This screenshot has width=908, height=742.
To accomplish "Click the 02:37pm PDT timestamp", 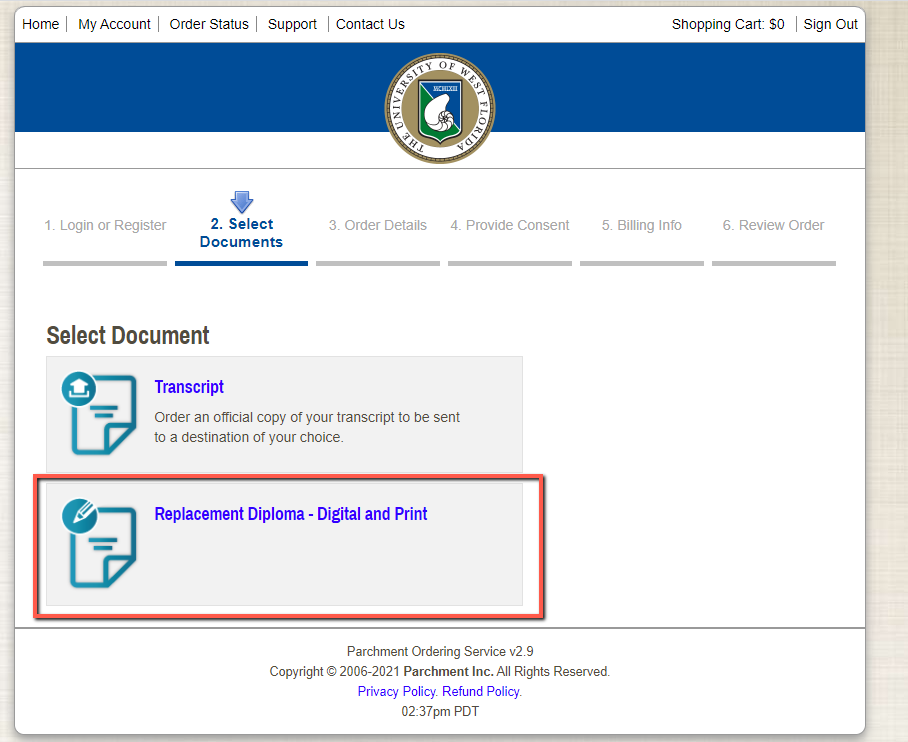I will [x=440, y=711].
